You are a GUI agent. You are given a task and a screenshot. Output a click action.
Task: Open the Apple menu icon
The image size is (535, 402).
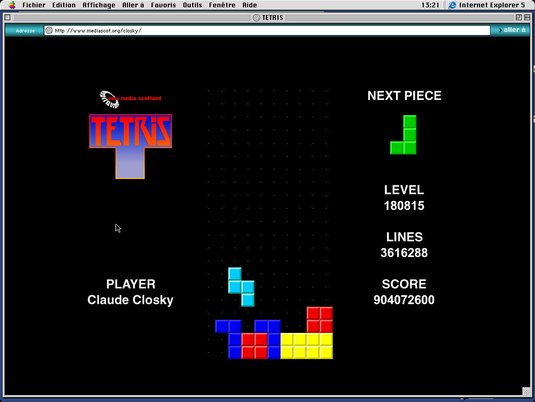point(12,5)
